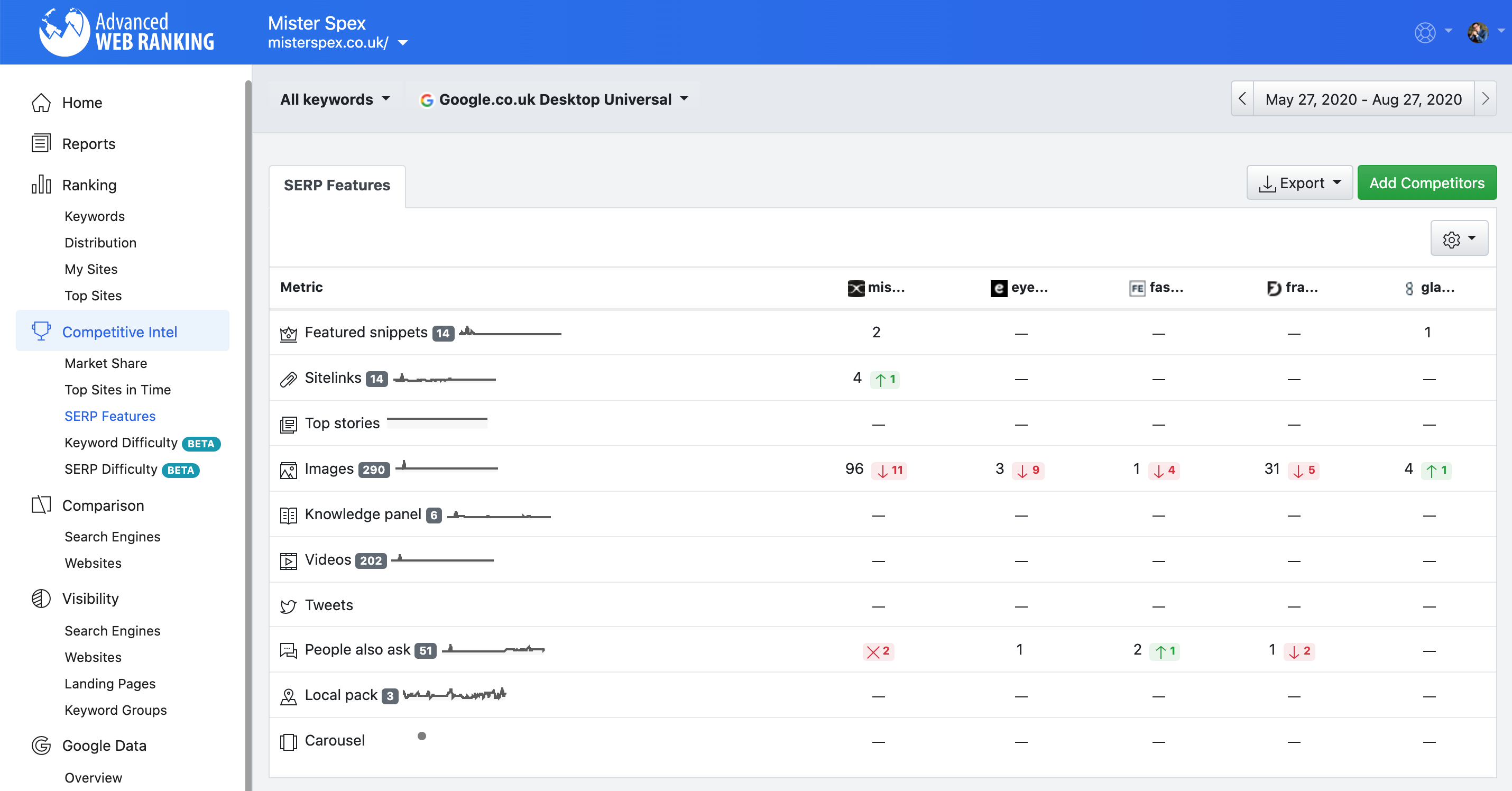Select the SERP Features tab
Screen dimensions: 1512x791
(337, 186)
